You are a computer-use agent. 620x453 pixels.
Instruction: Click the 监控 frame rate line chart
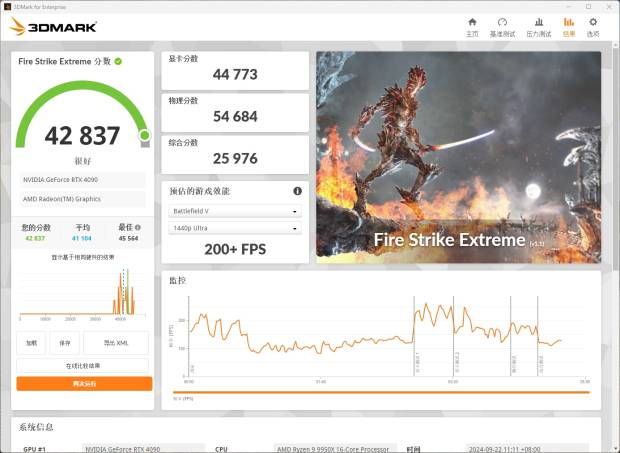pyautogui.click(x=387, y=336)
